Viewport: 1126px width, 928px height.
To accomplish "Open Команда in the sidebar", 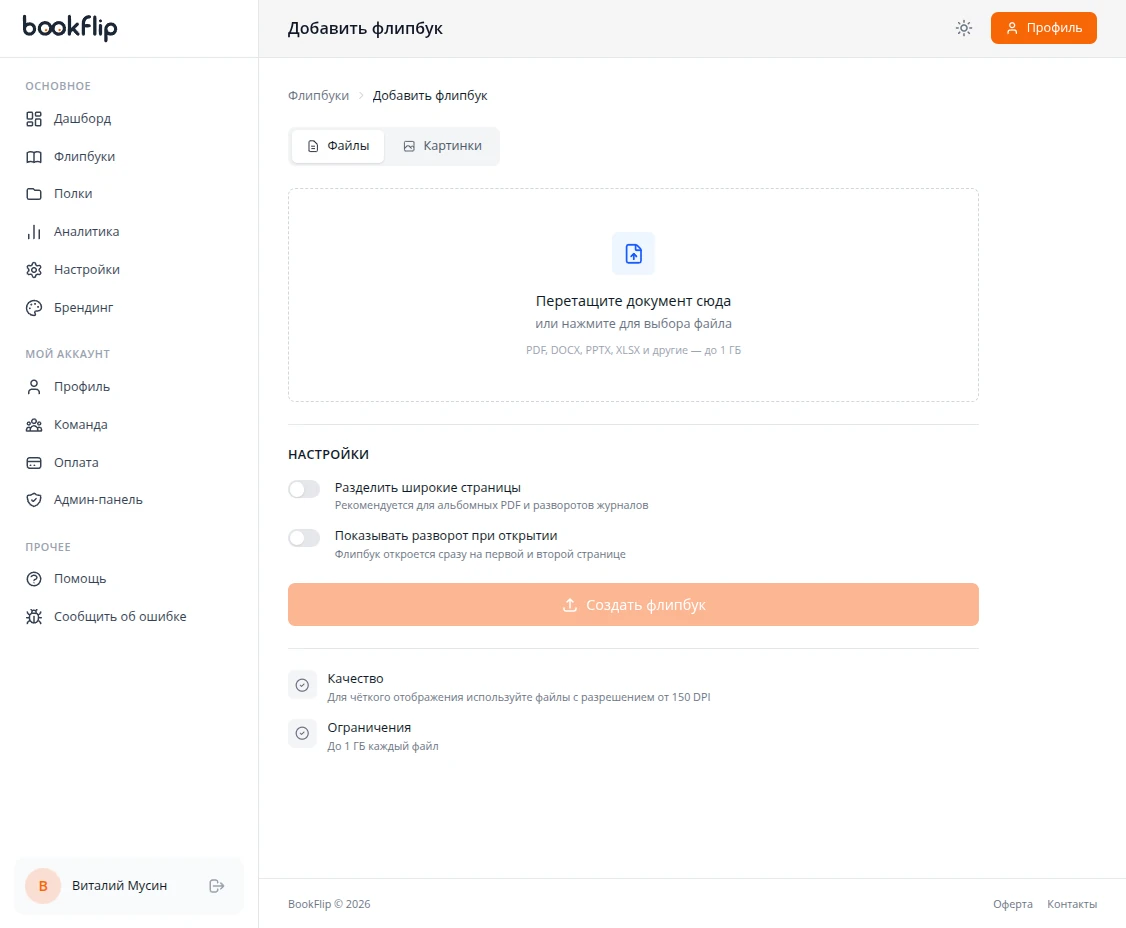I will pyautogui.click(x=129, y=425).
